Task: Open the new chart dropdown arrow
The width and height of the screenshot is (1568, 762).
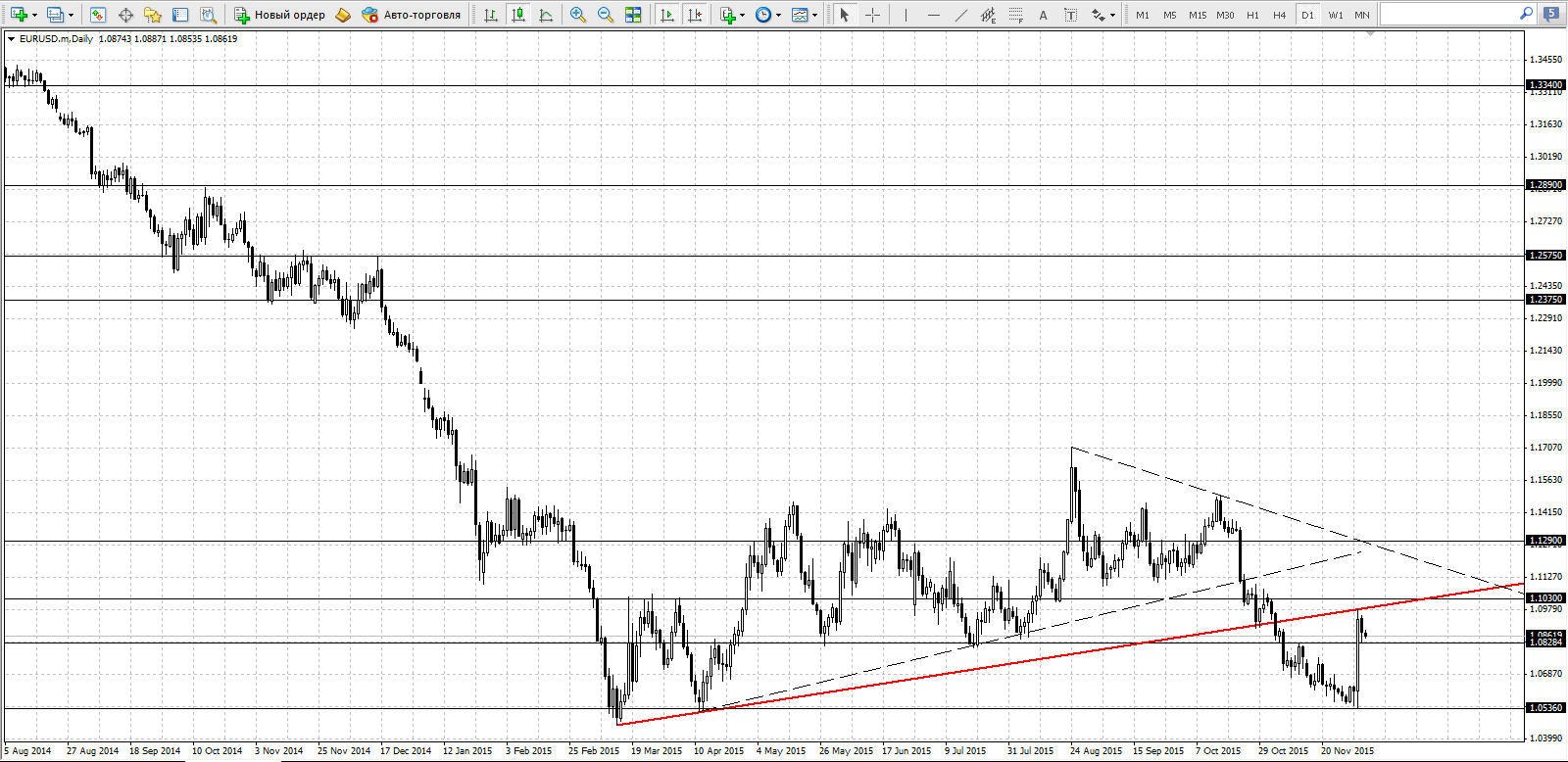Action: click(34, 15)
